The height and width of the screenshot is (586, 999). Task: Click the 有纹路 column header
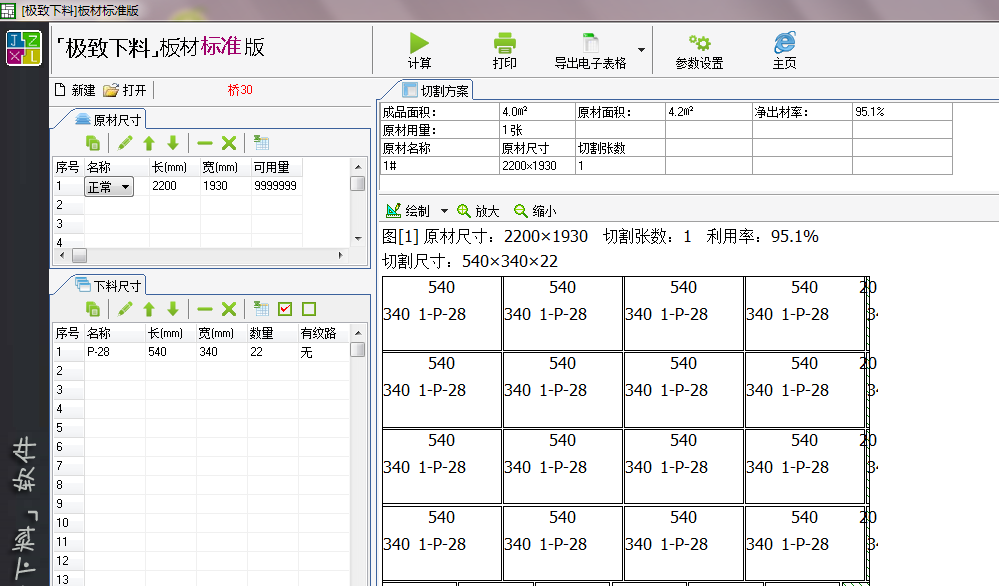tap(324, 333)
